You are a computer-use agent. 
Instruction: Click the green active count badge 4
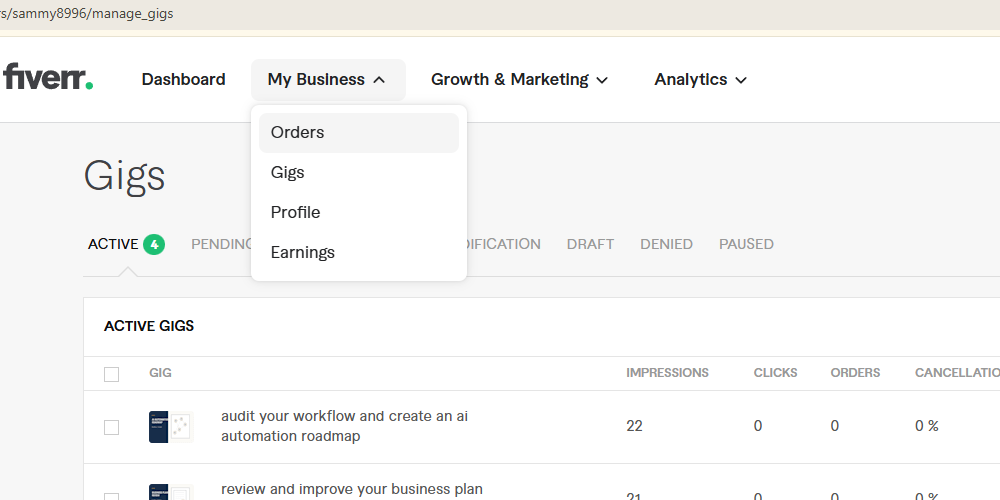click(154, 244)
